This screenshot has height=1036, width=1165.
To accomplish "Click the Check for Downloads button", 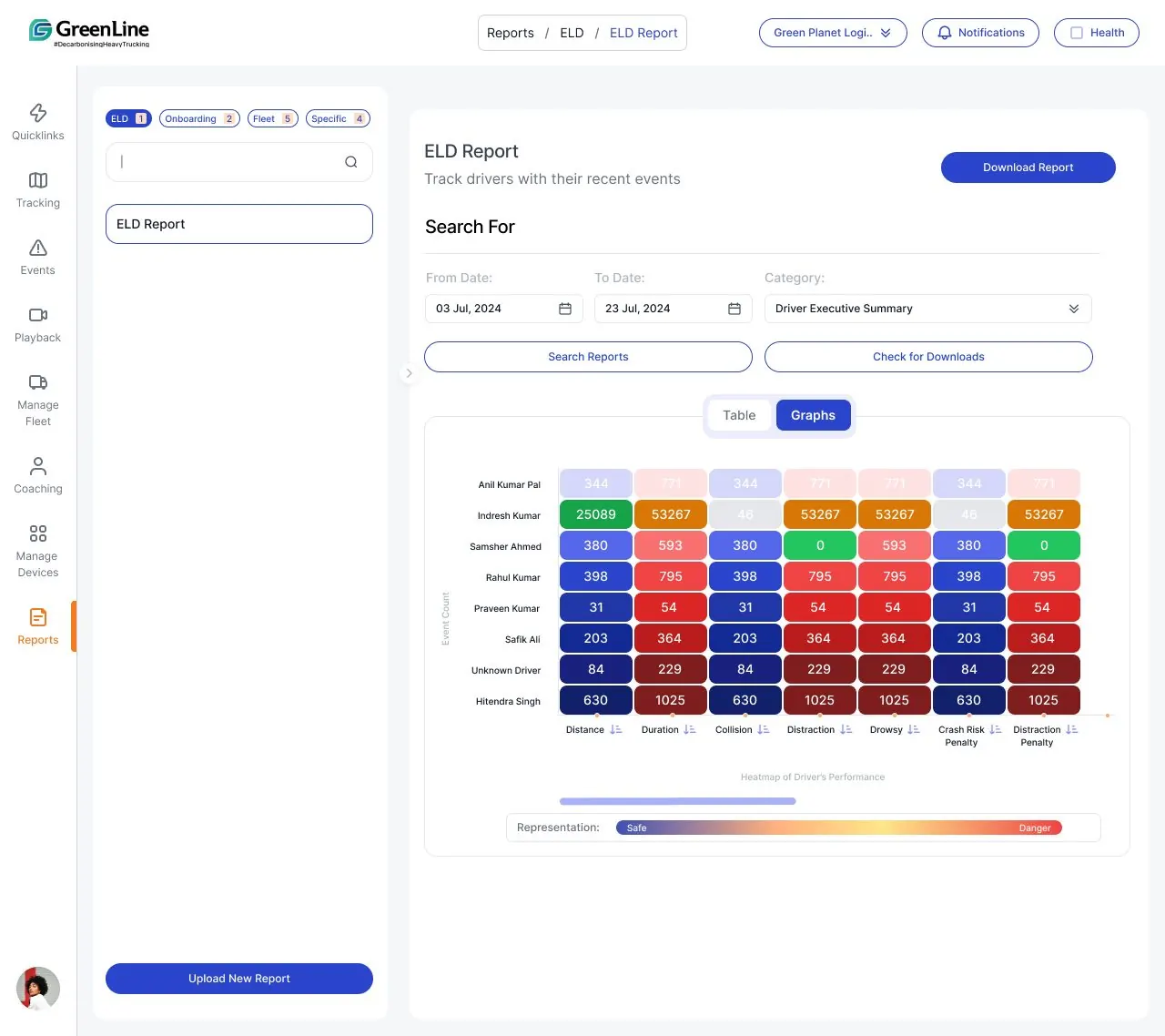I will pyautogui.click(x=928, y=357).
